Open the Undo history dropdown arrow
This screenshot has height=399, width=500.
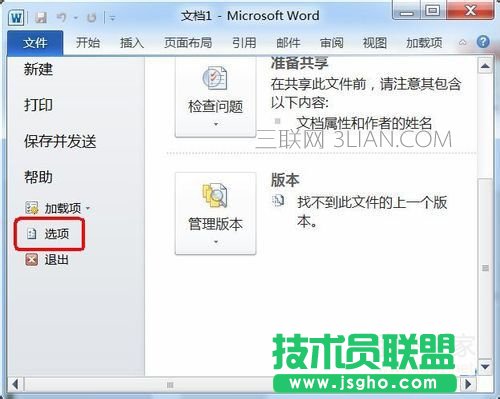76,18
